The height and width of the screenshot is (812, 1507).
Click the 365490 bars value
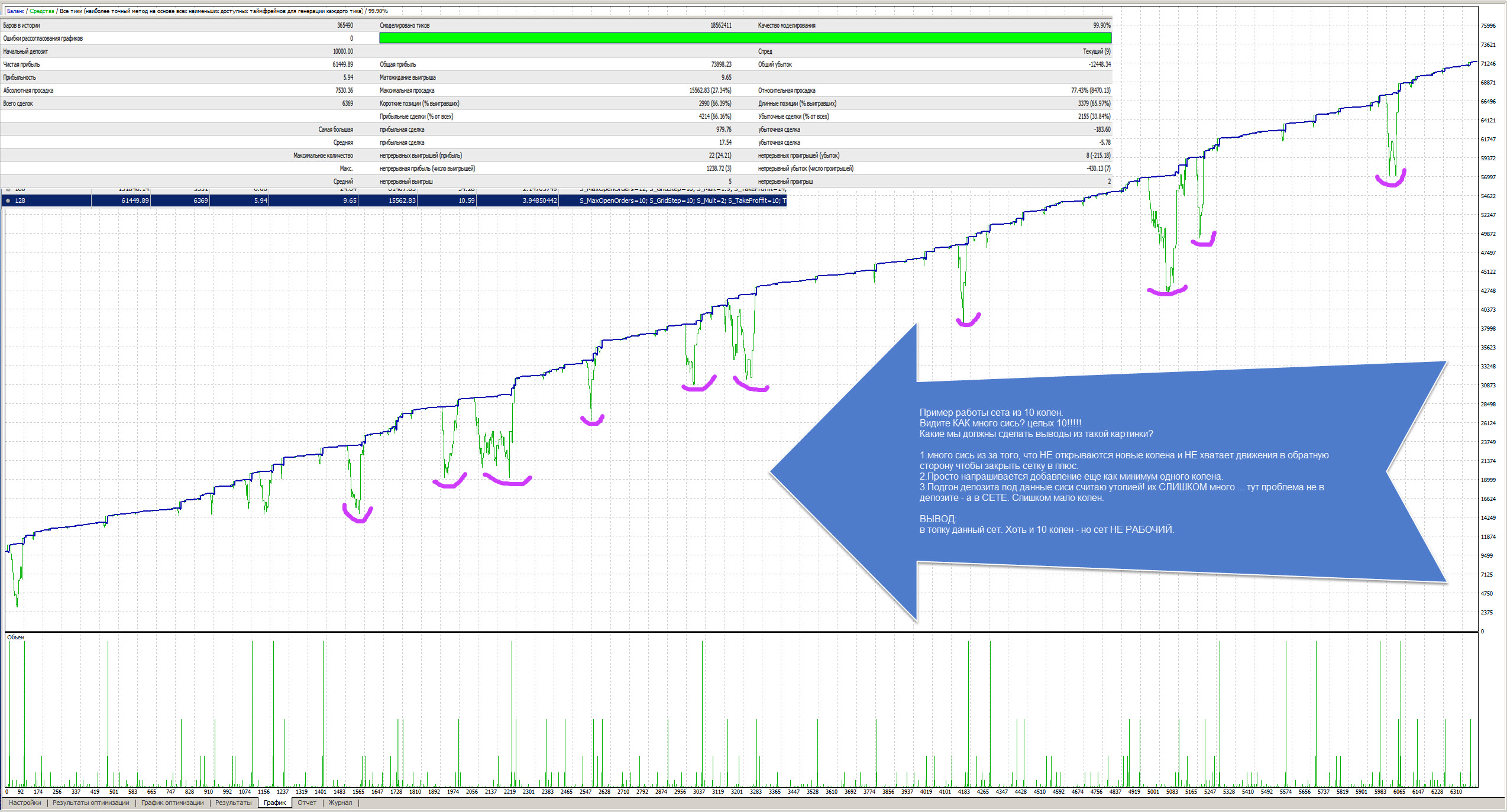[x=345, y=25]
